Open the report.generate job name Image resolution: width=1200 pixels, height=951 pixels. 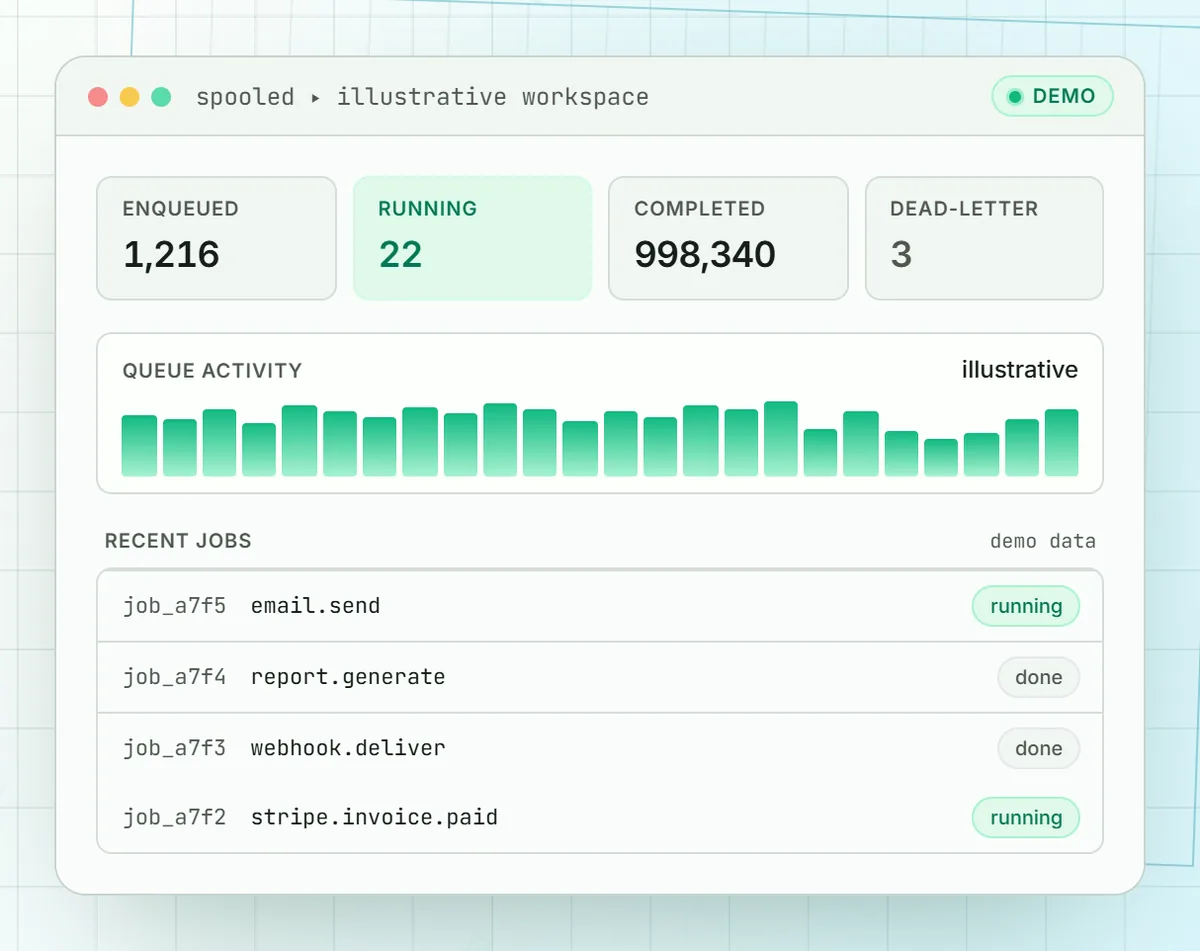coord(348,677)
